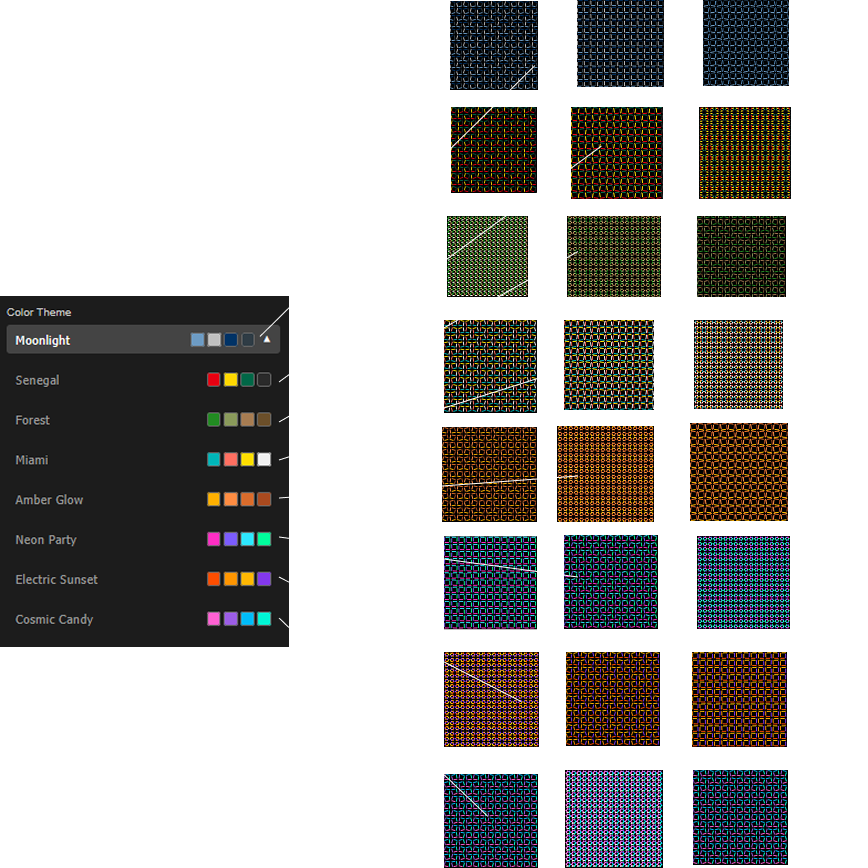
Task: Select the Amber Glow theme
Action: pyautogui.click(x=50, y=500)
